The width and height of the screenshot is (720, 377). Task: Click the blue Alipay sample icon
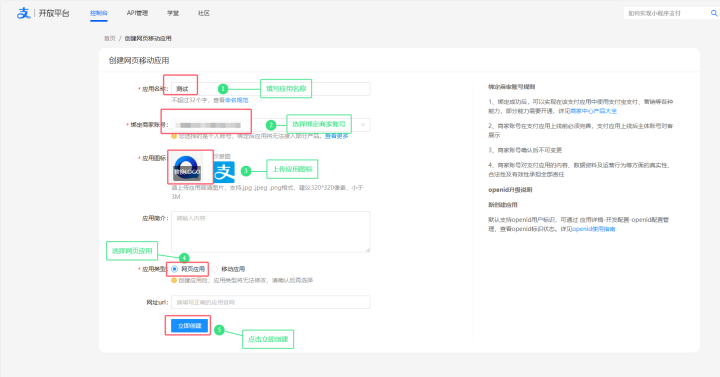pos(224,172)
